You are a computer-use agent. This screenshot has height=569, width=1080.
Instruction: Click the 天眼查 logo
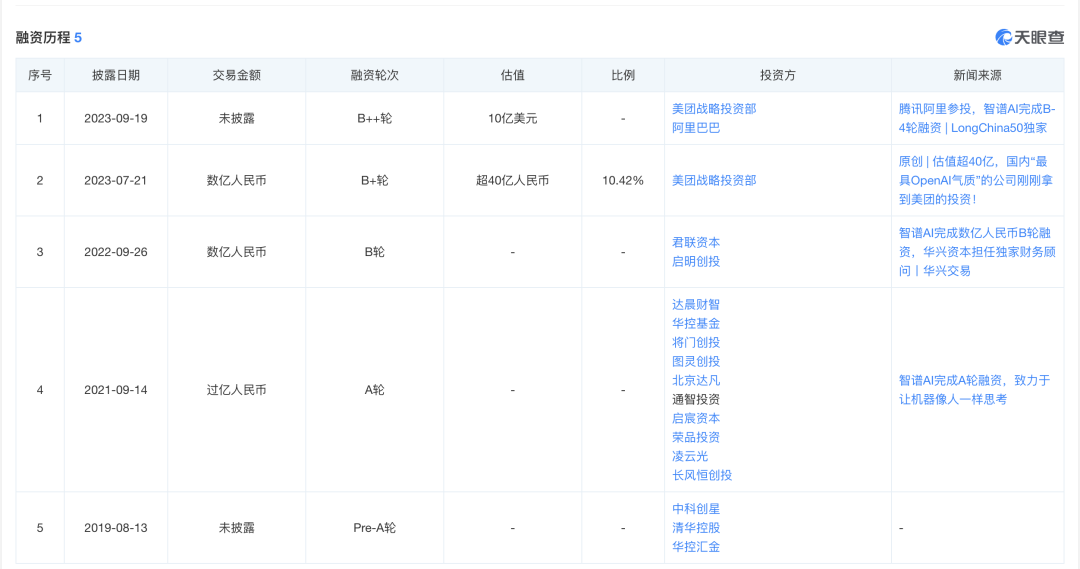[1029, 37]
